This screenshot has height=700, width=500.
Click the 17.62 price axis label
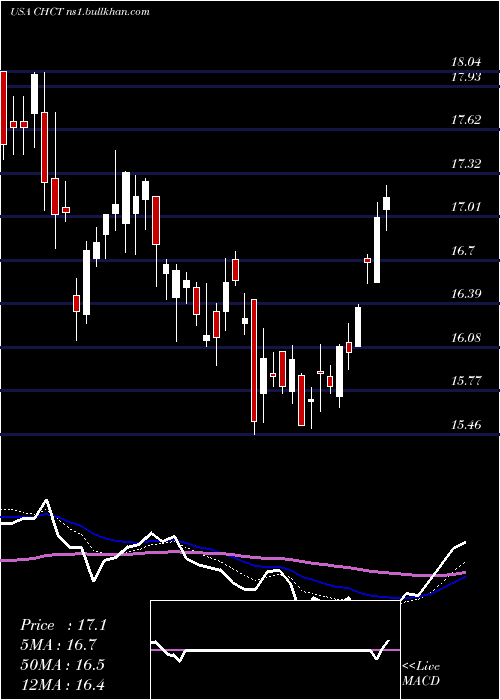(x=466, y=120)
